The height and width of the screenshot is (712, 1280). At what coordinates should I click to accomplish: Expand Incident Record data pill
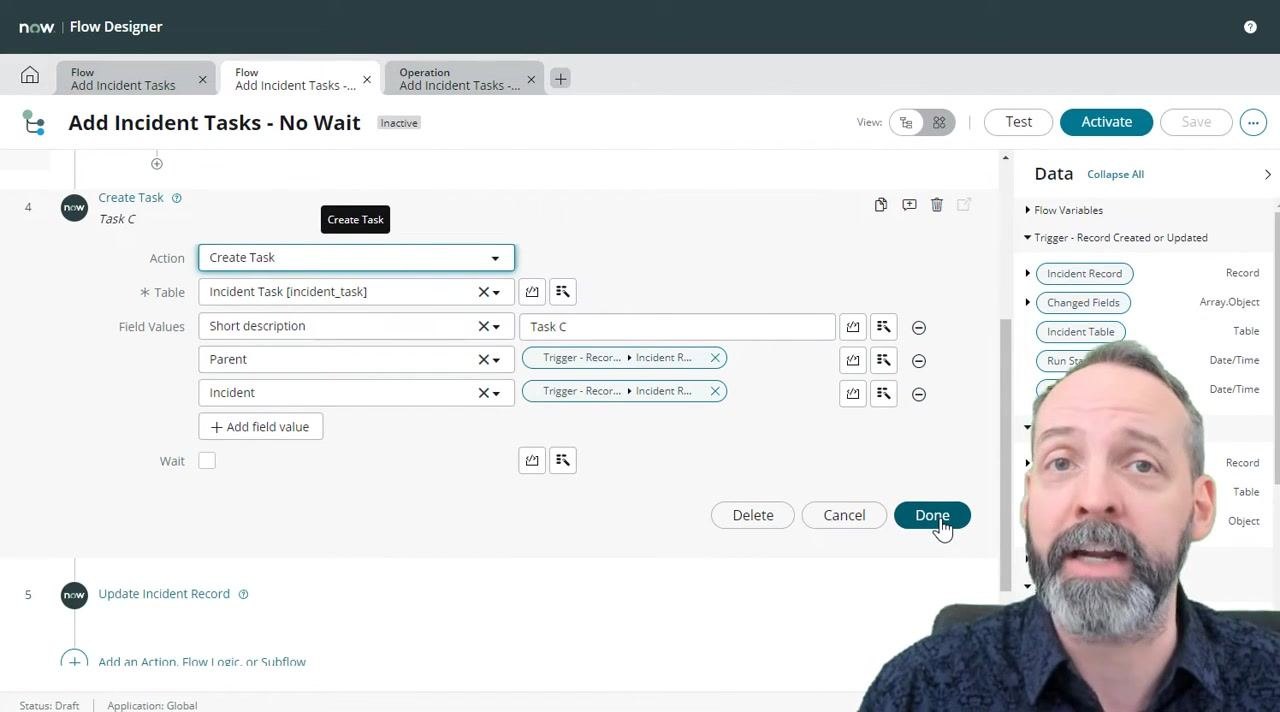[x=1028, y=273]
